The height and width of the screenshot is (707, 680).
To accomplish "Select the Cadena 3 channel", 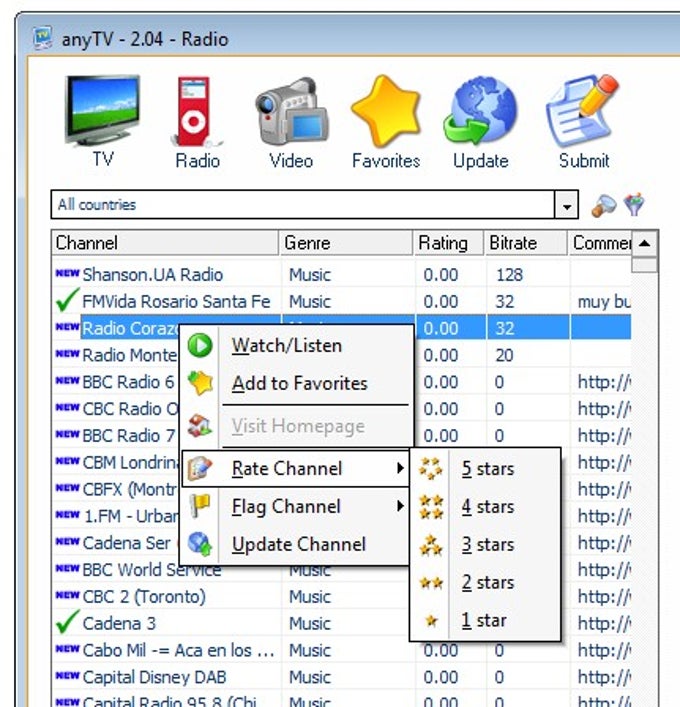I will click(119, 623).
